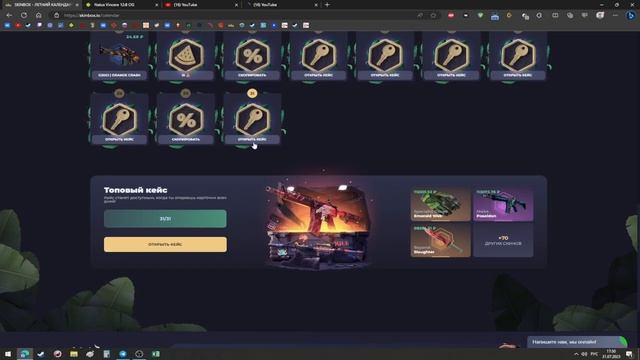This screenshot has width=640, height=360.
Task: Click the red ABP extension icon
Action: [x=451, y=16]
